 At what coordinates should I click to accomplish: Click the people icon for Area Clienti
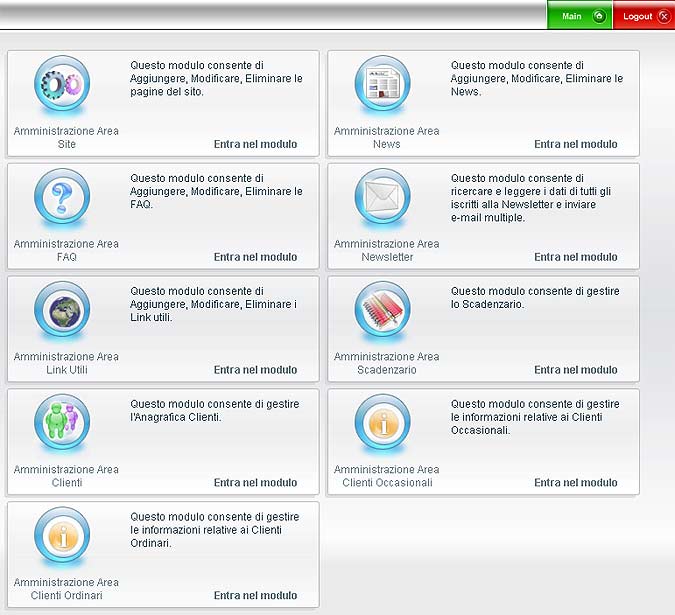62,422
